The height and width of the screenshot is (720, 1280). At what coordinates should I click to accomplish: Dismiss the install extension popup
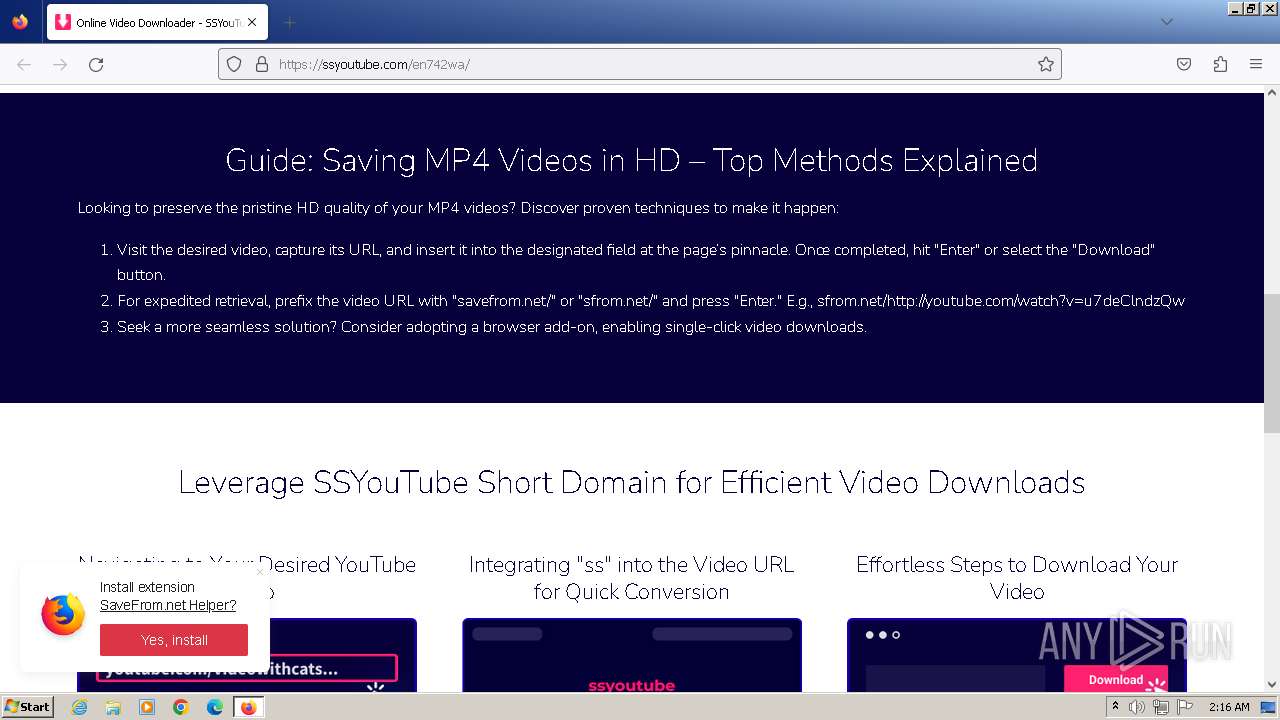point(260,571)
